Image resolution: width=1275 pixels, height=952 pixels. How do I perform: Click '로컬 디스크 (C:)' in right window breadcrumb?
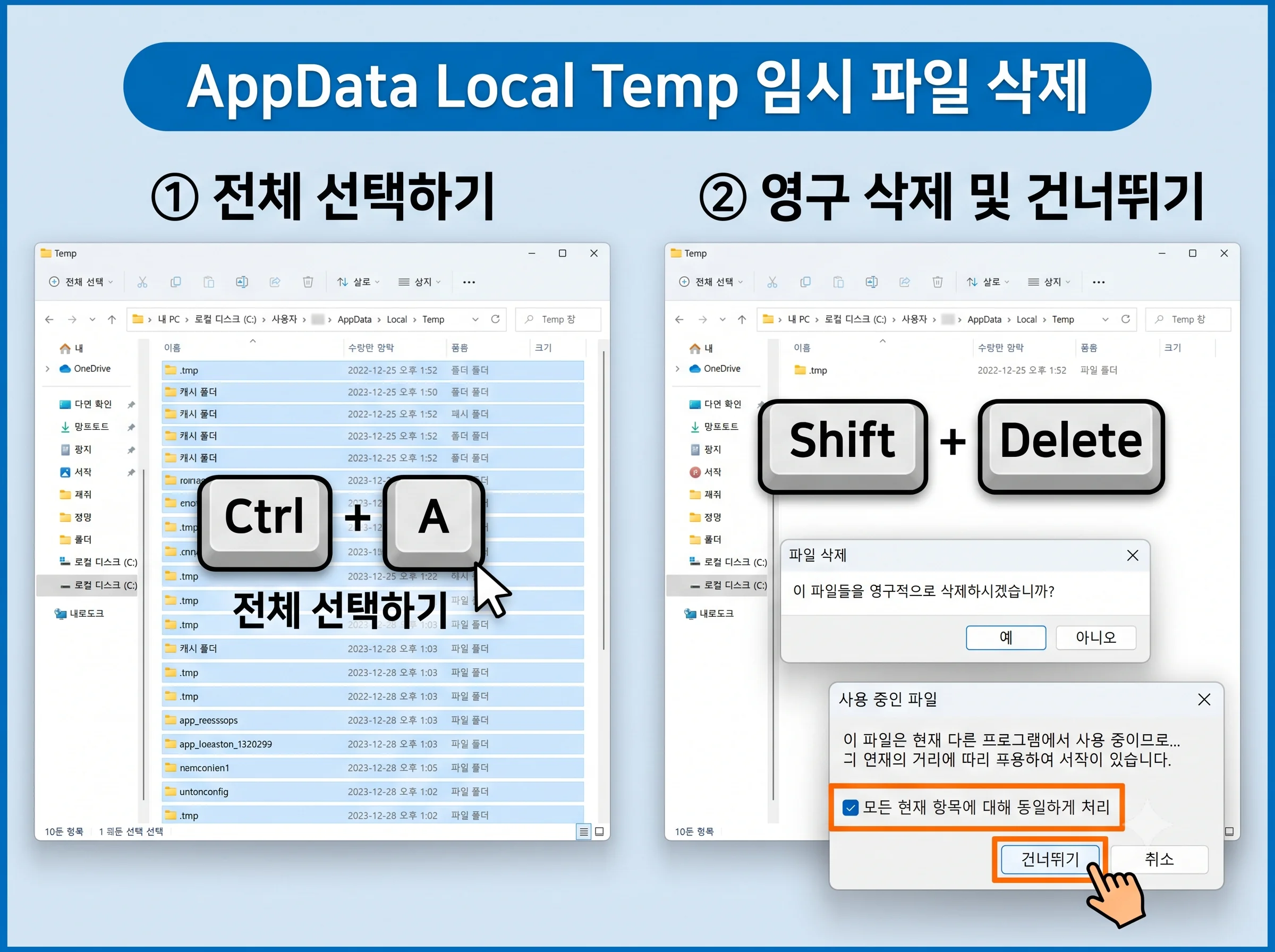click(x=855, y=319)
